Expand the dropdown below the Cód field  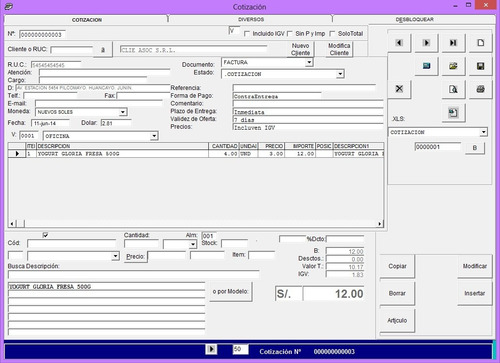coord(115,256)
